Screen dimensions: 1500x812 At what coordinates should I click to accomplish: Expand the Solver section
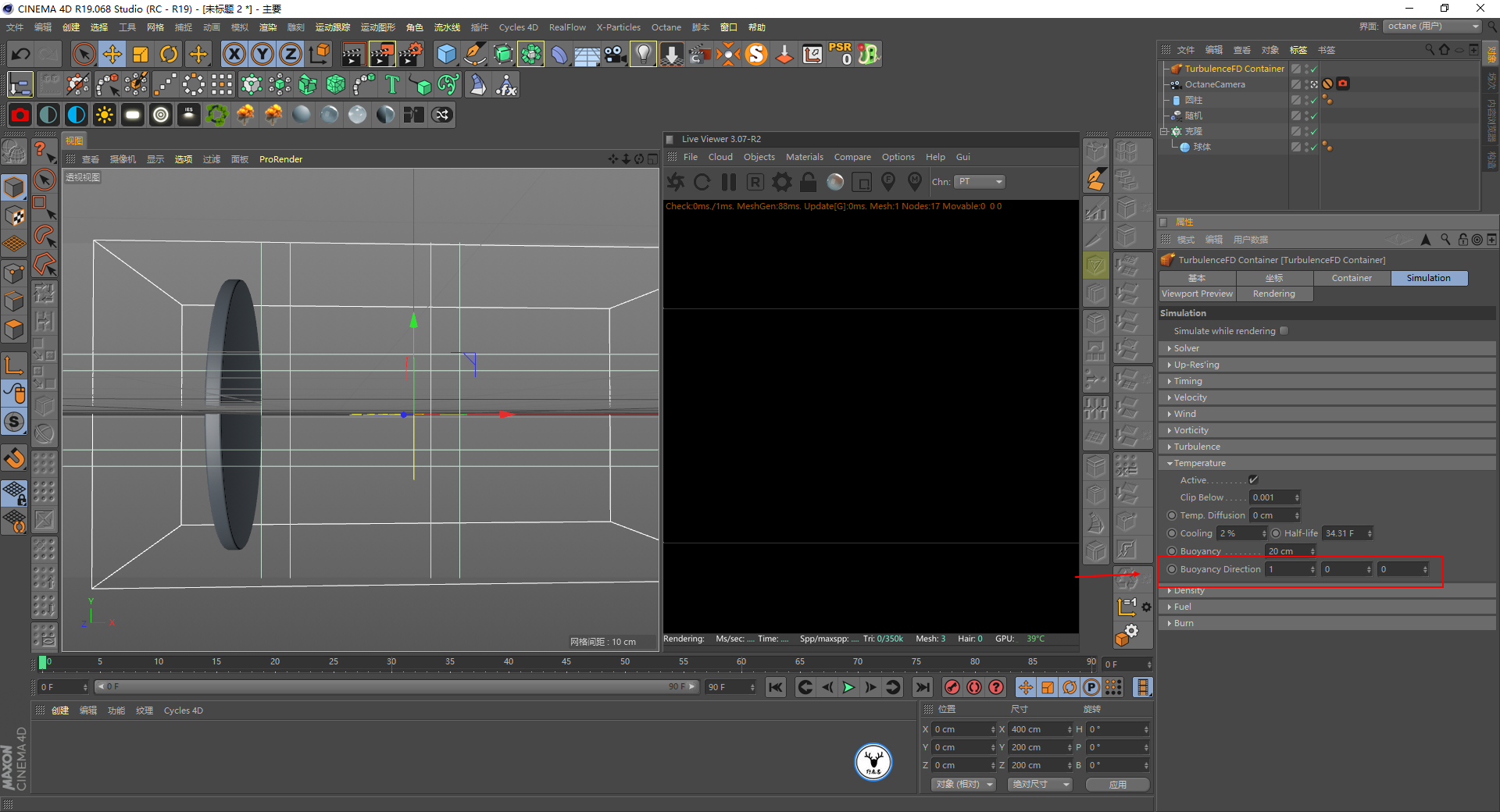(x=1327, y=348)
